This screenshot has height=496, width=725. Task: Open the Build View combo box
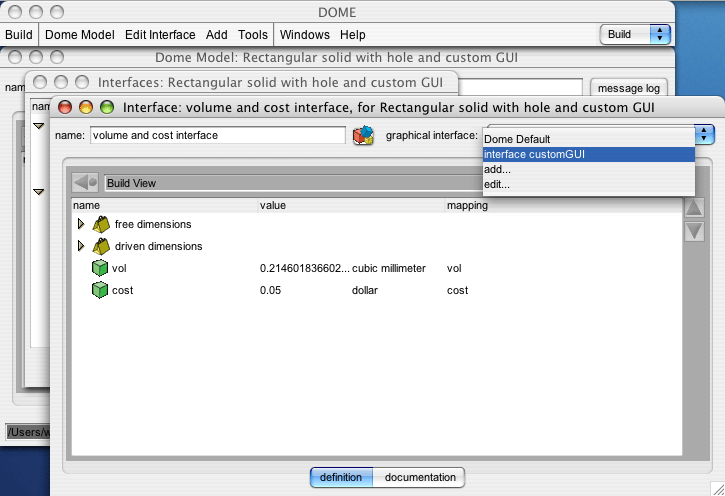[294, 183]
